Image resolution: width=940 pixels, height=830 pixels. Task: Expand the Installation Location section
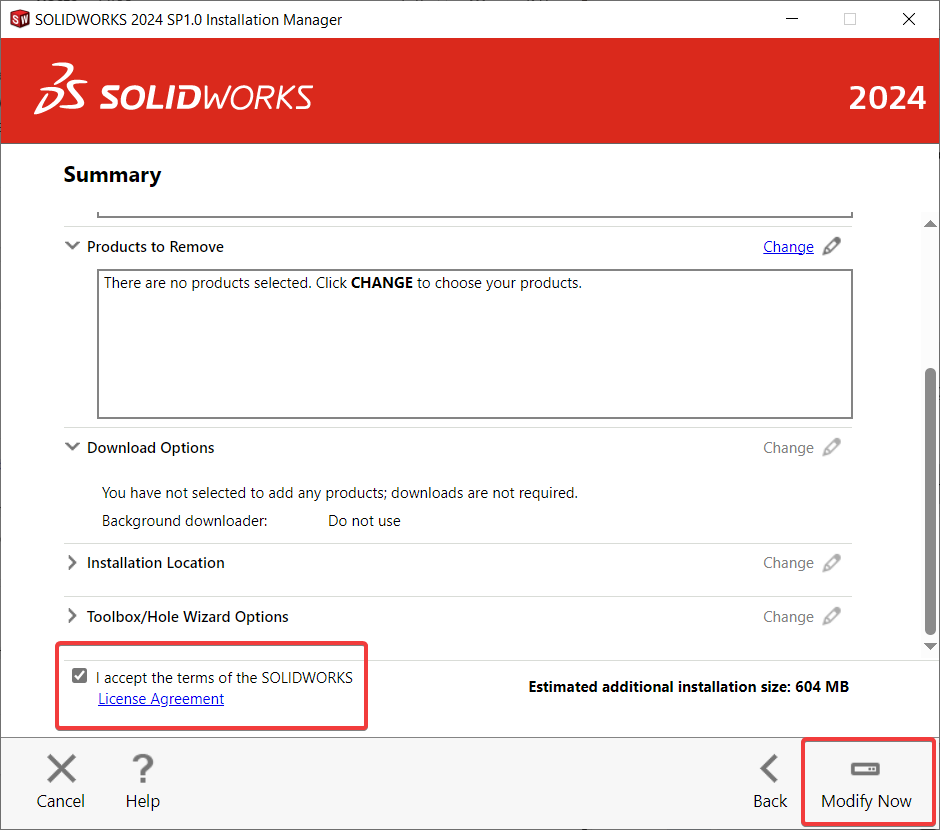tap(73, 563)
